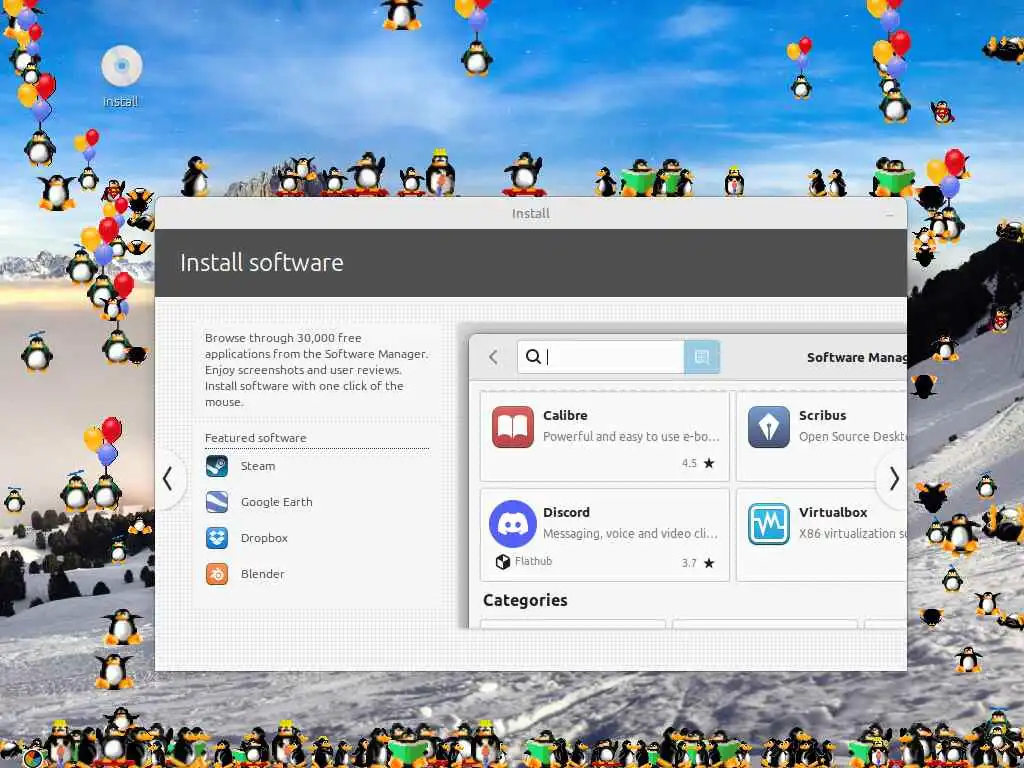The width and height of the screenshot is (1024, 768).
Task: Select Google Earth label
Action: coord(277,502)
